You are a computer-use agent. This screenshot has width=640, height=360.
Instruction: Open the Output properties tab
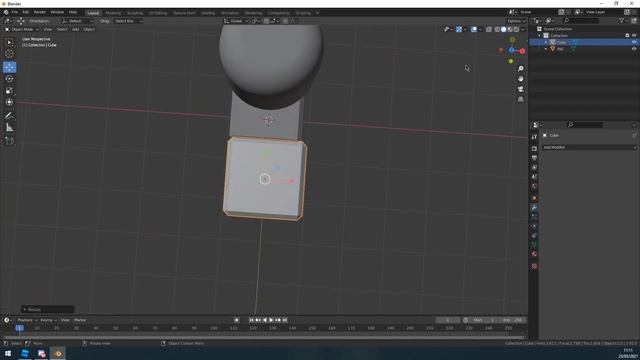click(534, 158)
